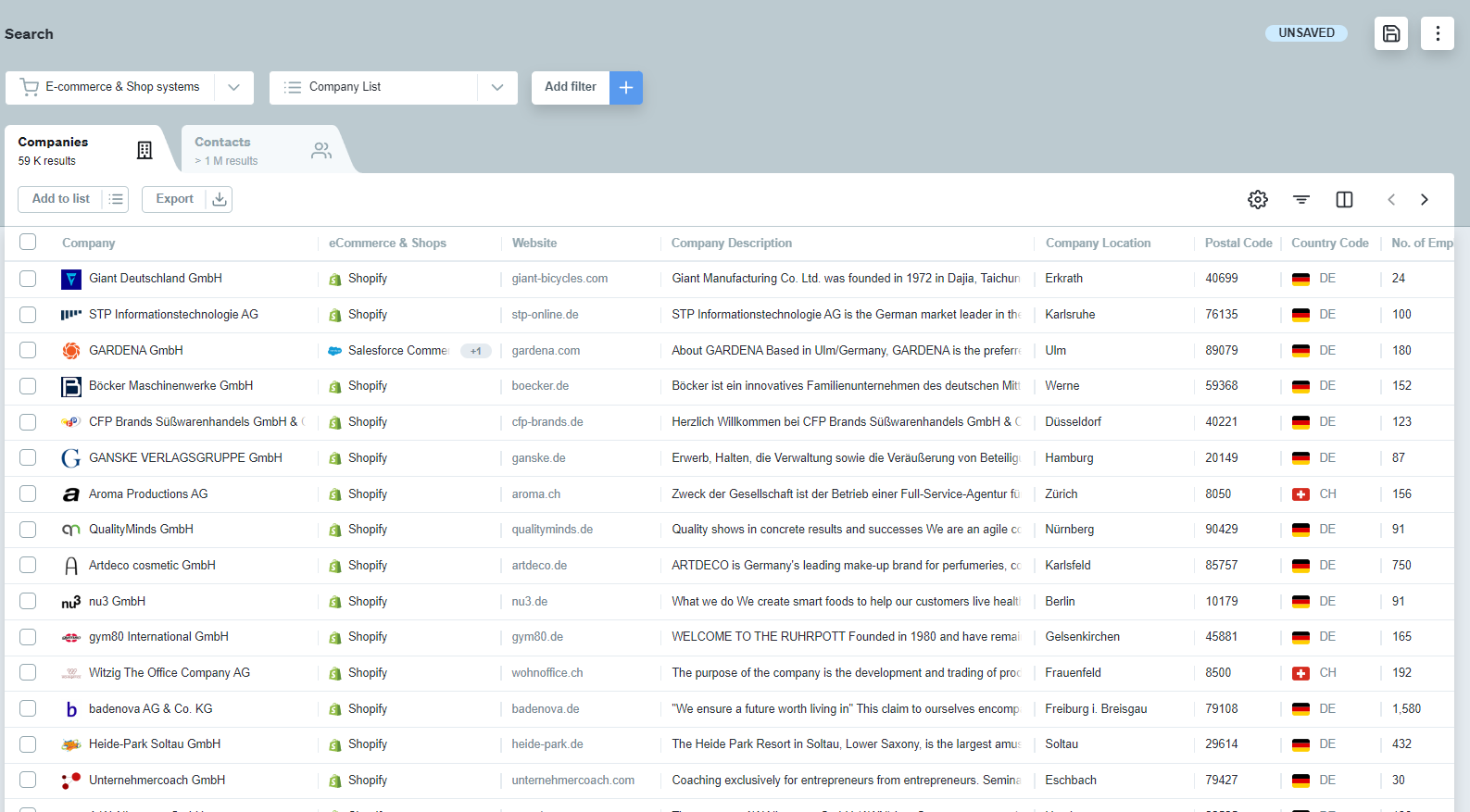Click the plus icon next to Add filter
The image size is (1470, 812).
[626, 87]
